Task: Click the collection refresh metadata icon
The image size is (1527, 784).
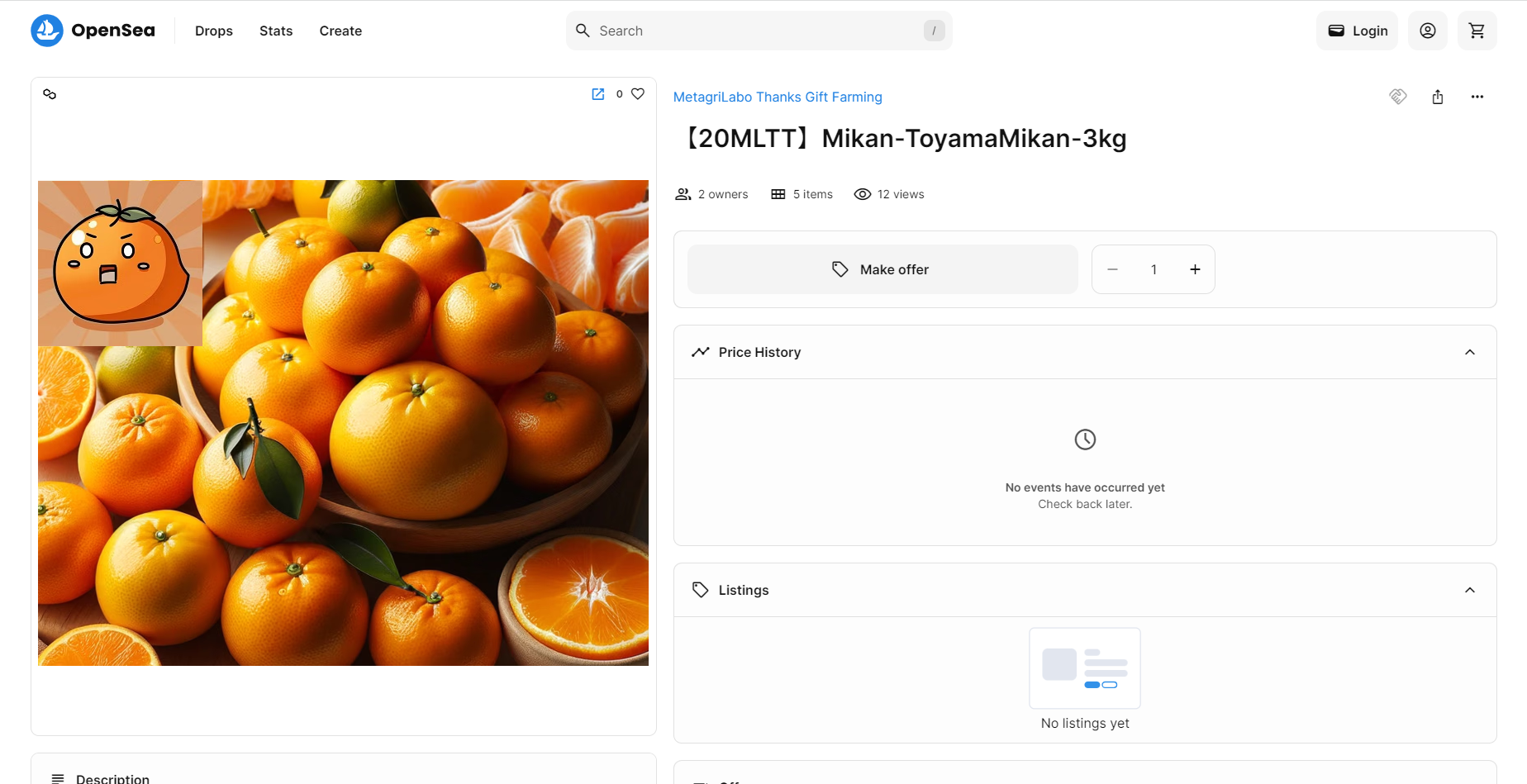Action: [1398, 97]
